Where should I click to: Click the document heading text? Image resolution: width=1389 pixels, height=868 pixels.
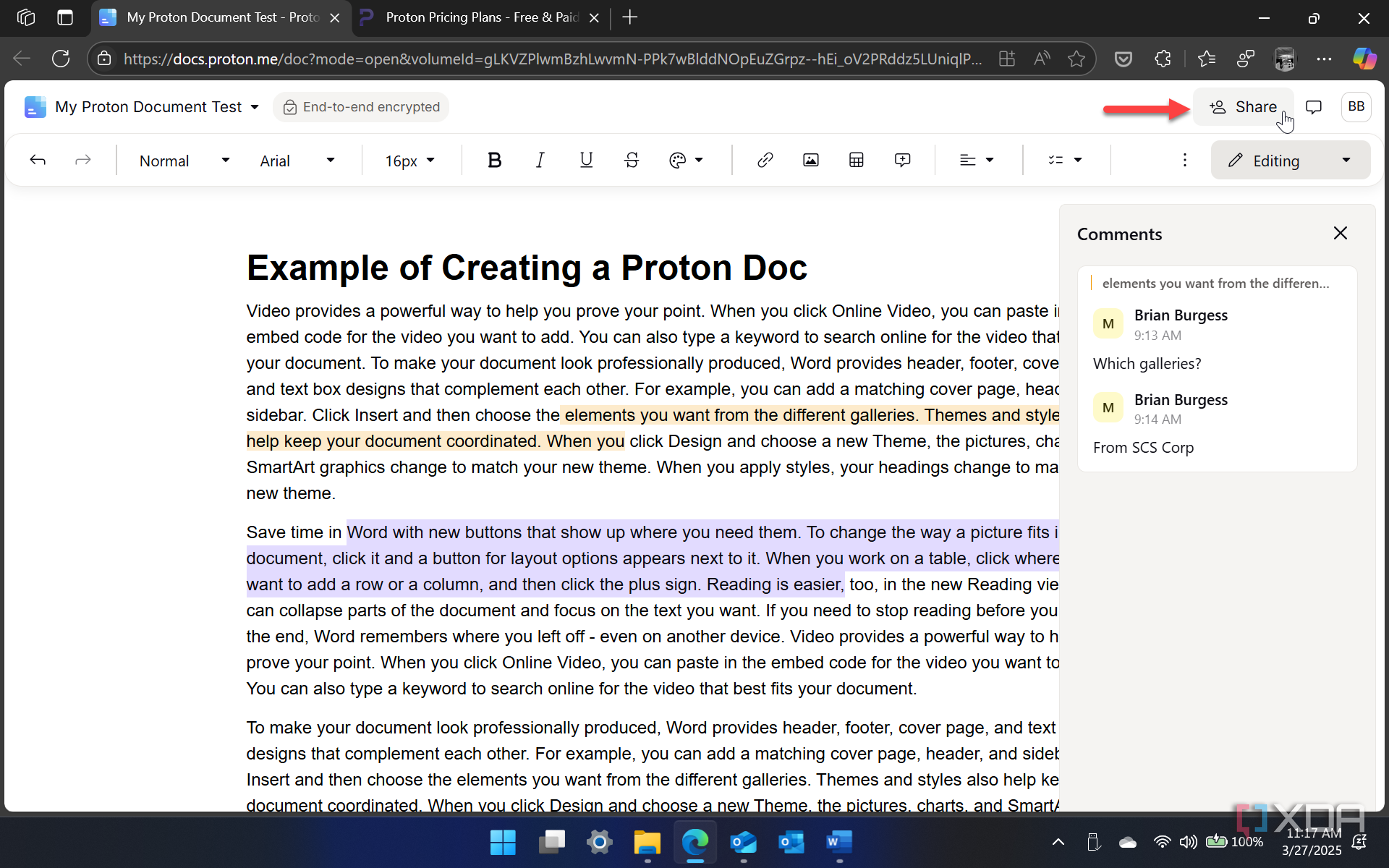[526, 268]
